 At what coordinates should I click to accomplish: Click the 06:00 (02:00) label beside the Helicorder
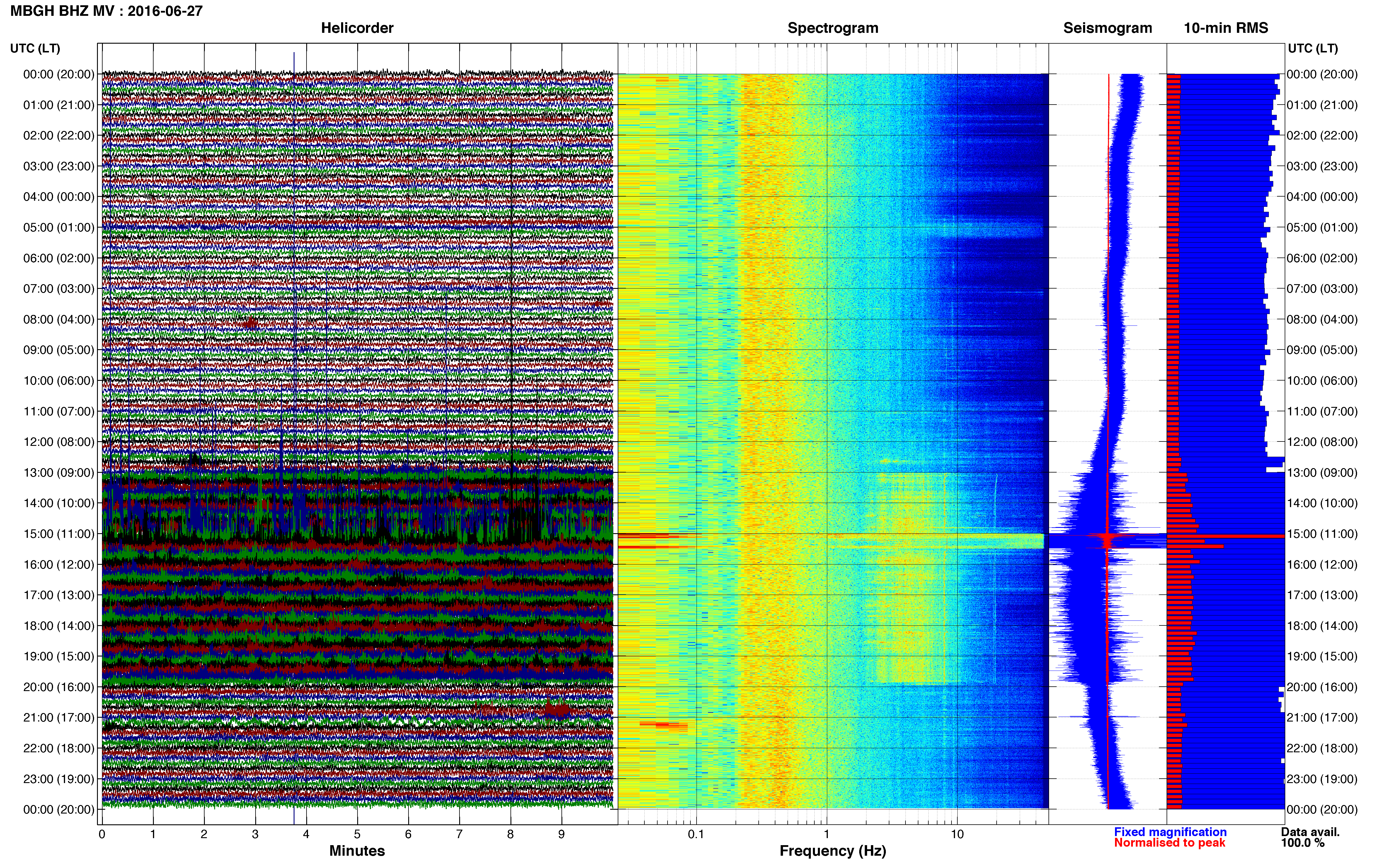(59, 258)
